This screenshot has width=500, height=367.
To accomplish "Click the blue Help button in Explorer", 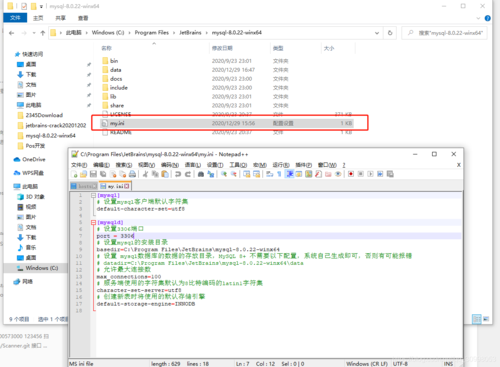I will [x=487, y=18].
